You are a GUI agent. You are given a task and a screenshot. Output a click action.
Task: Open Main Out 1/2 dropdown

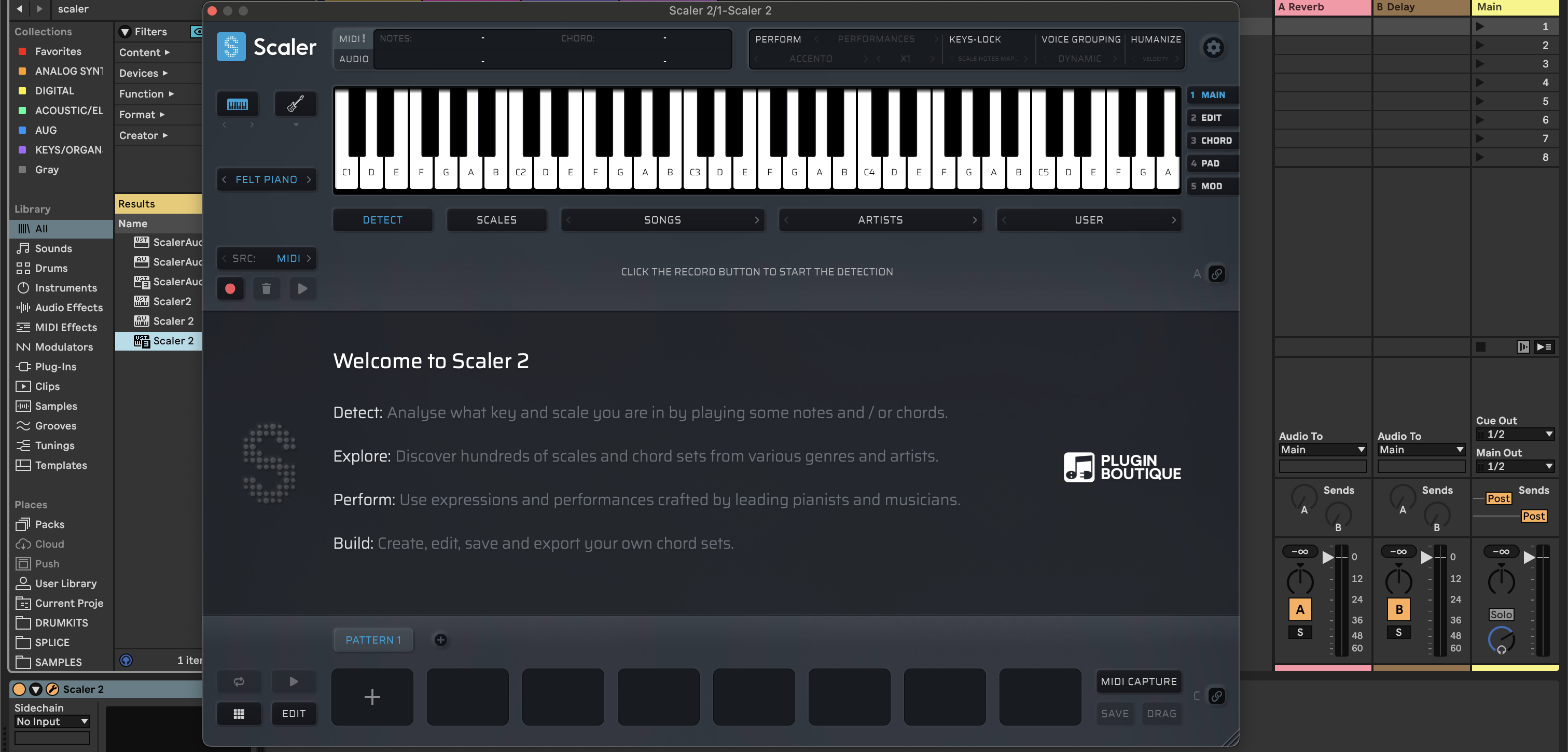click(x=1515, y=467)
